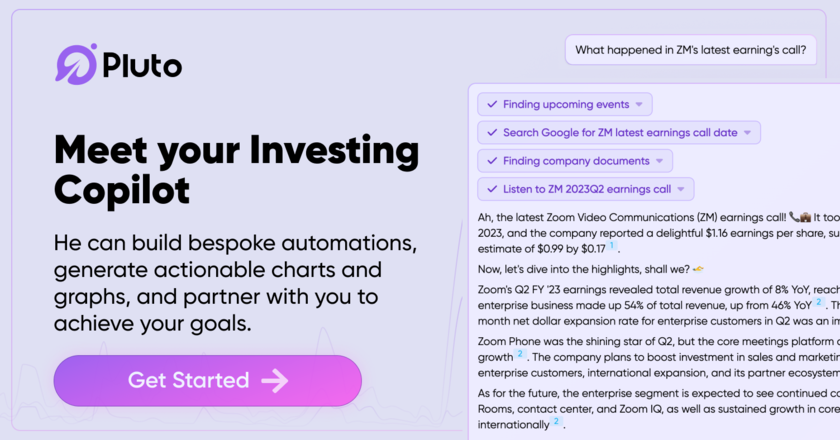Click the Finding company documents label
The image size is (840, 440).
pos(576,160)
